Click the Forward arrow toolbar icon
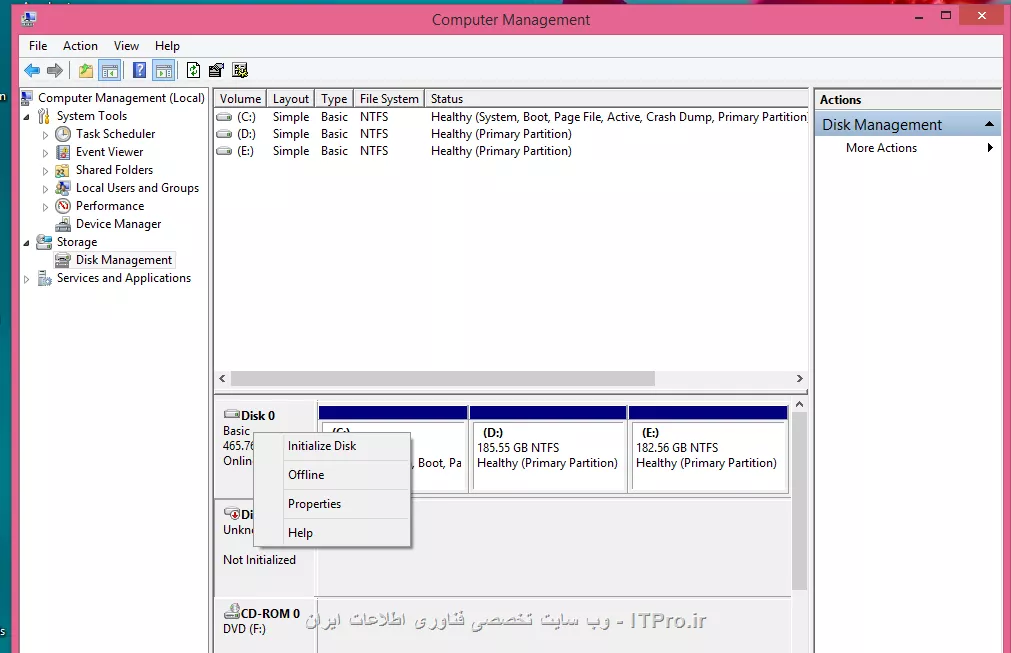Image resolution: width=1011 pixels, height=653 pixels. [55, 70]
